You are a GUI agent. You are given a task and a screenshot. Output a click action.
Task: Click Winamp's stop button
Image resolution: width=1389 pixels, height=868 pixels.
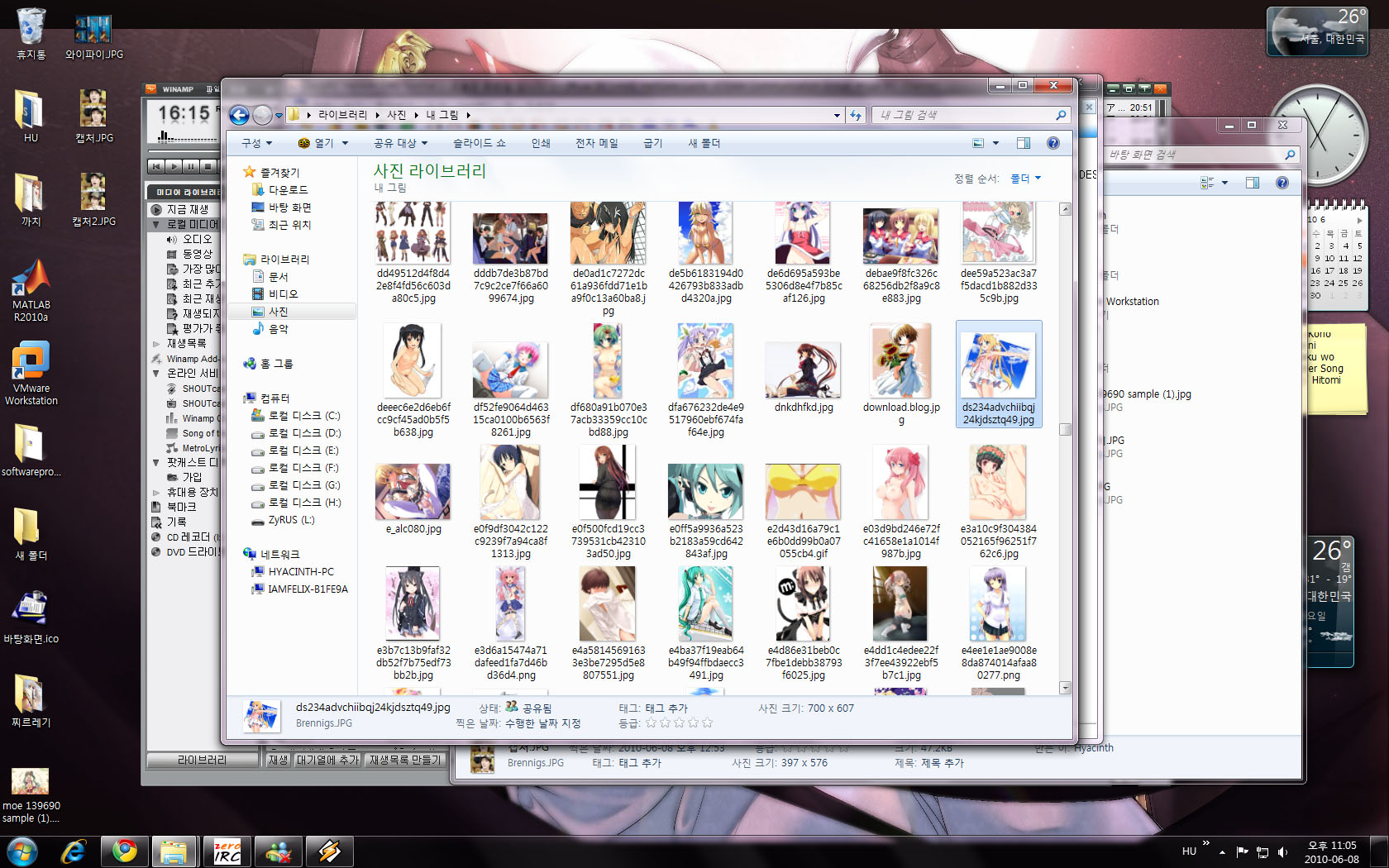(208, 167)
